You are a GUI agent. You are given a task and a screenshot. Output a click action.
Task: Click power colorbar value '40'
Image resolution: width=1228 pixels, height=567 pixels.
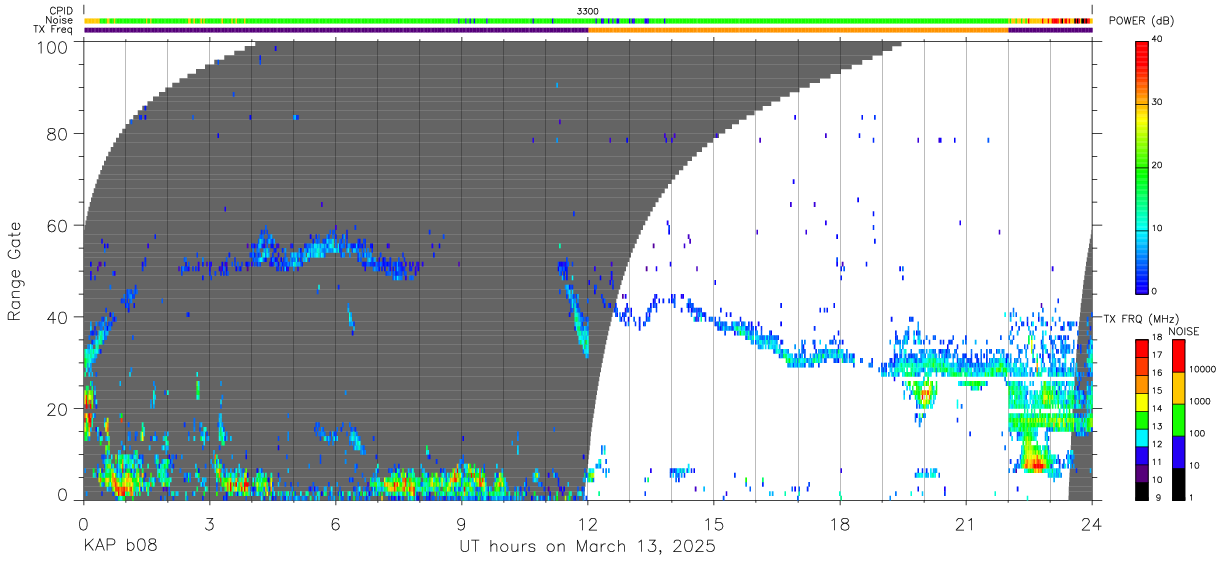(x=1159, y=40)
